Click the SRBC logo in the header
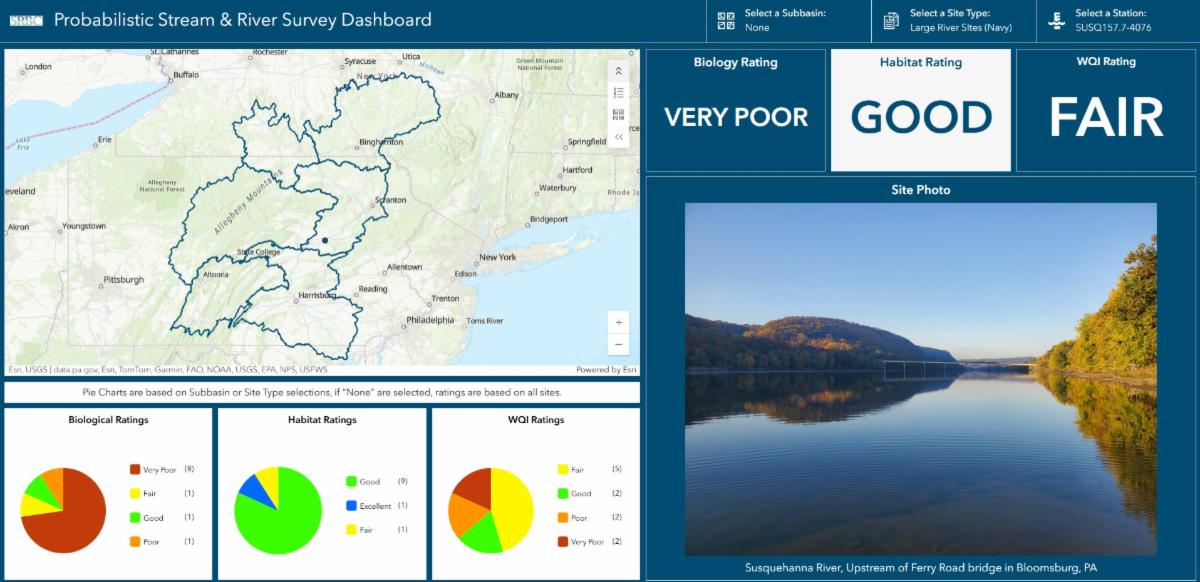This screenshot has width=1200, height=582. click(x=25, y=20)
